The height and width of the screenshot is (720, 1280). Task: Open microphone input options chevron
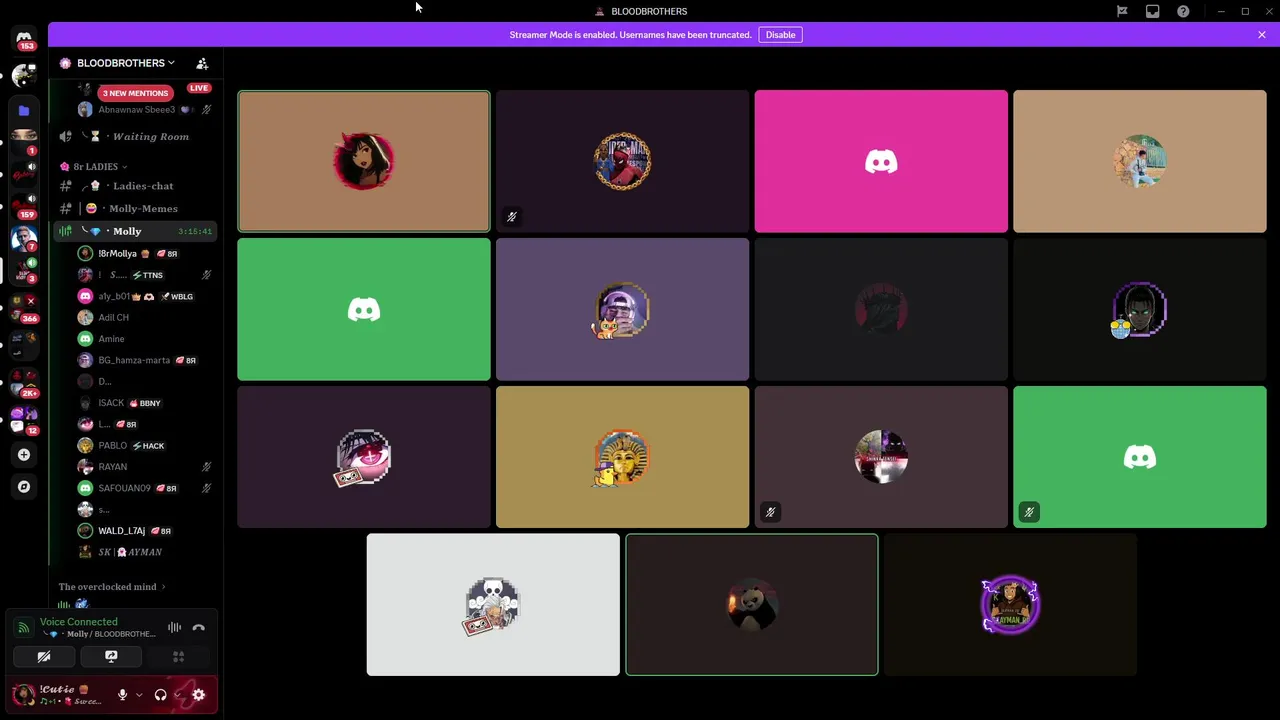(139, 695)
